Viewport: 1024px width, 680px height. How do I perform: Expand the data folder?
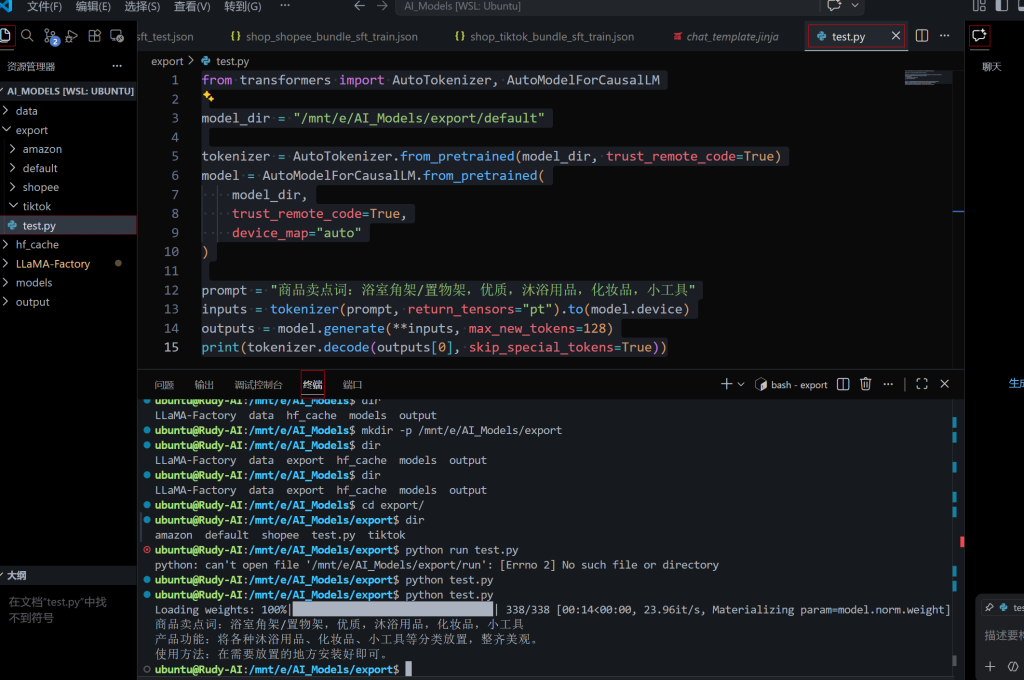click(26, 111)
